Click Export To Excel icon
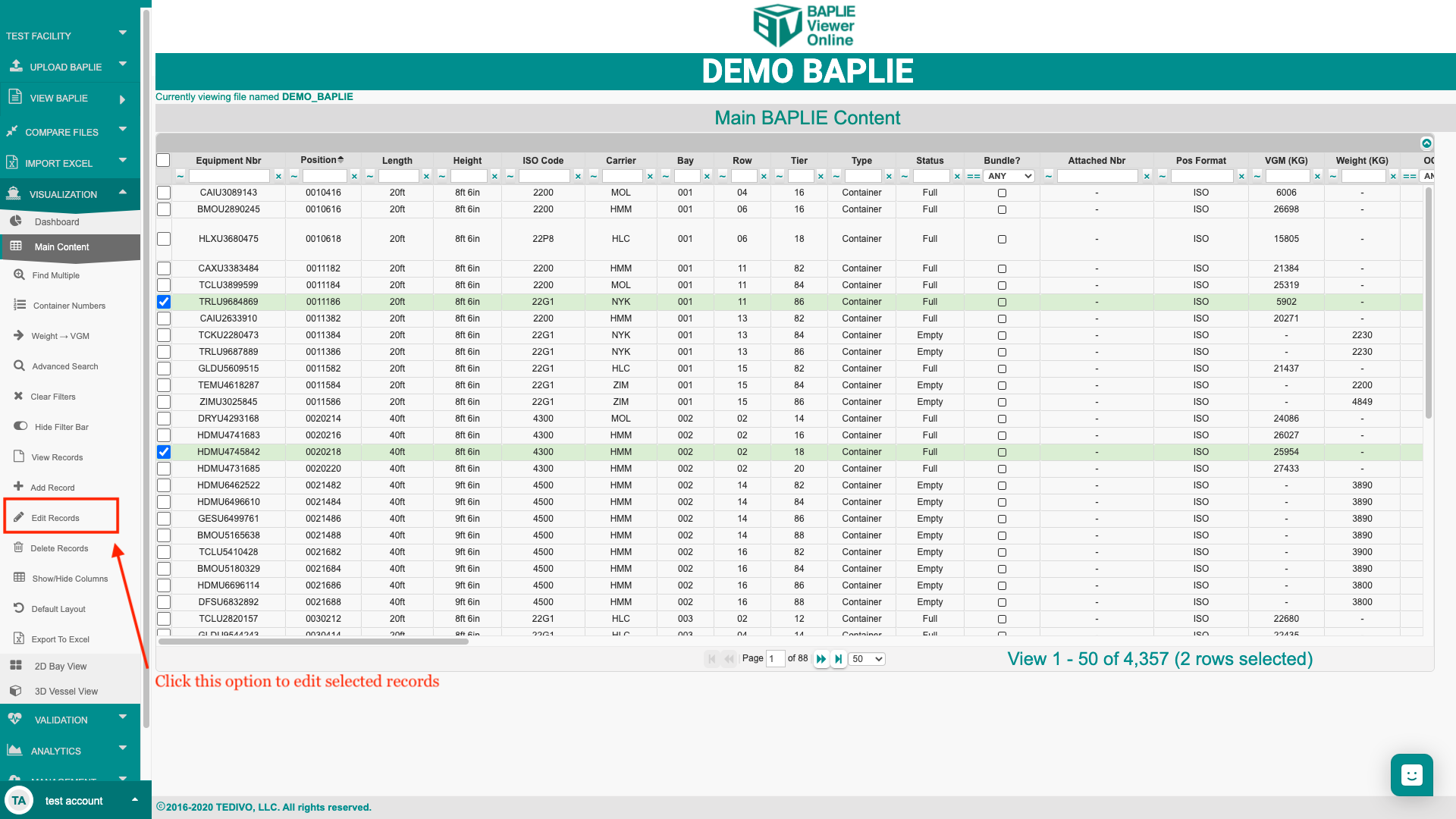 click(19, 639)
